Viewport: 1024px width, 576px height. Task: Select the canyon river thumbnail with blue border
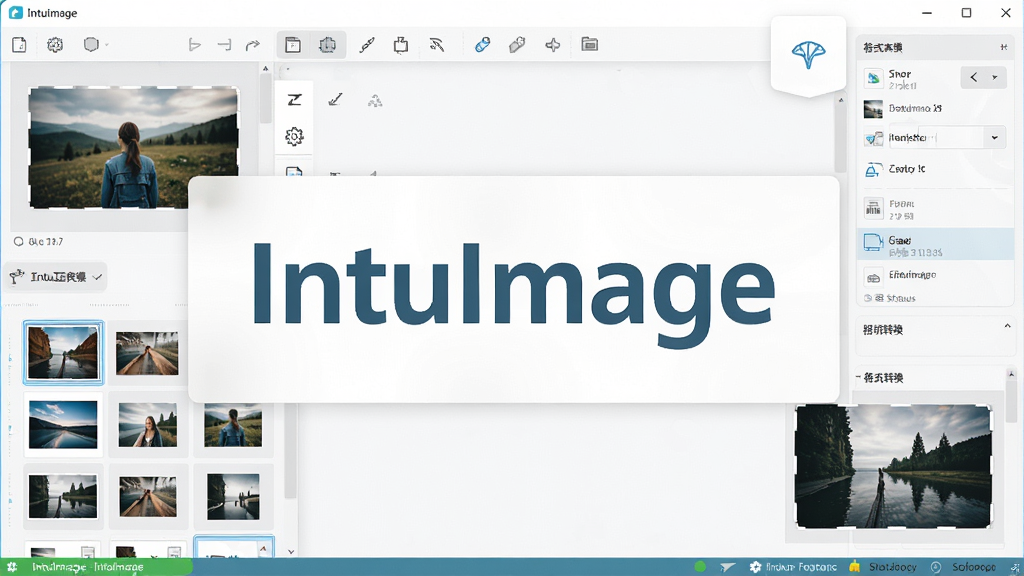pos(63,353)
